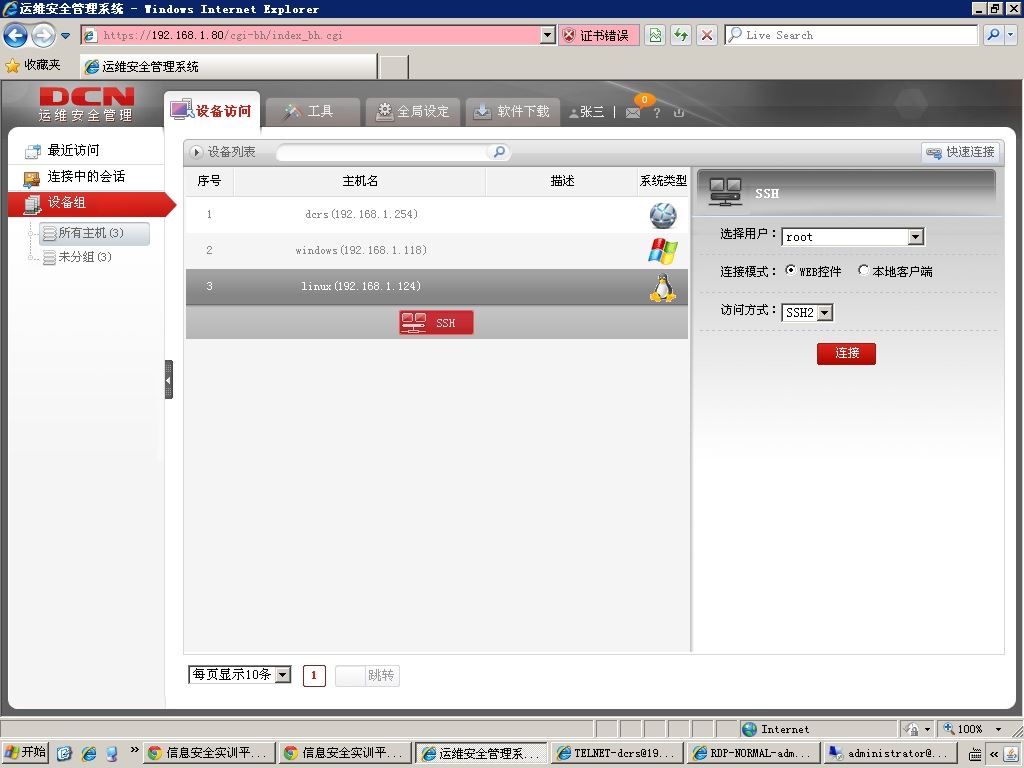Switch to the TELNET-dcrs taskbar window
Screen dimensions: 1024x768
pos(617,753)
